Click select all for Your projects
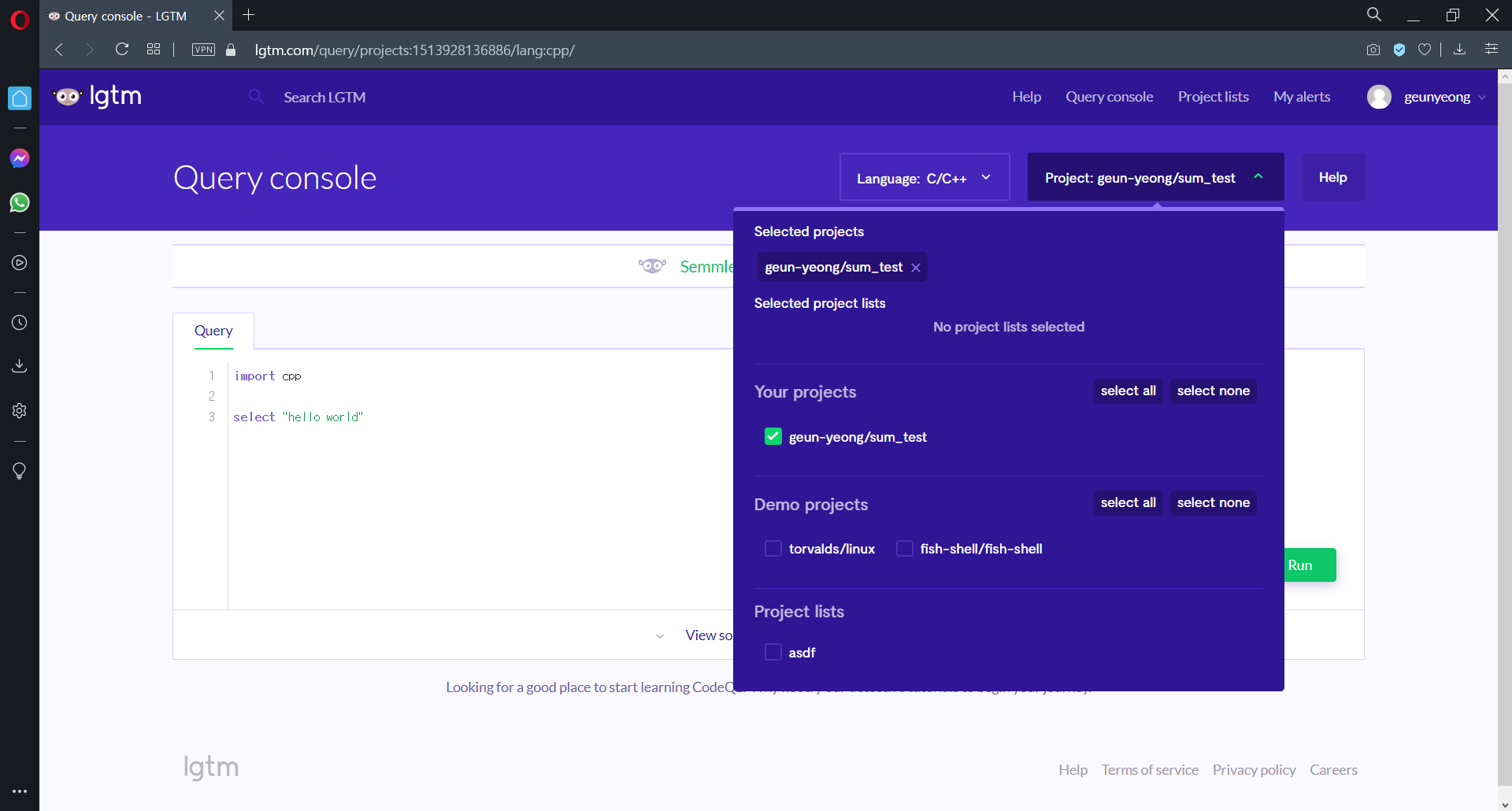Viewport: 1512px width, 811px height. coord(1128,391)
